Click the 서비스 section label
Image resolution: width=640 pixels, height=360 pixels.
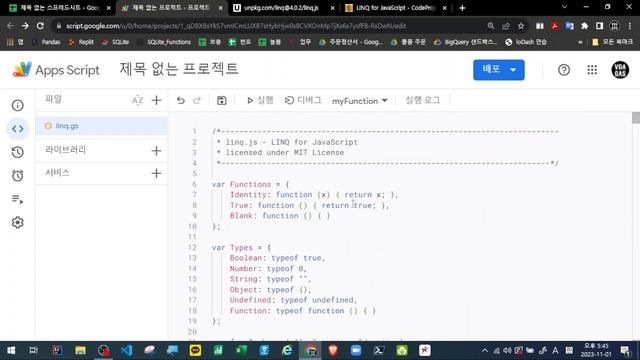pyautogui.click(x=57, y=173)
